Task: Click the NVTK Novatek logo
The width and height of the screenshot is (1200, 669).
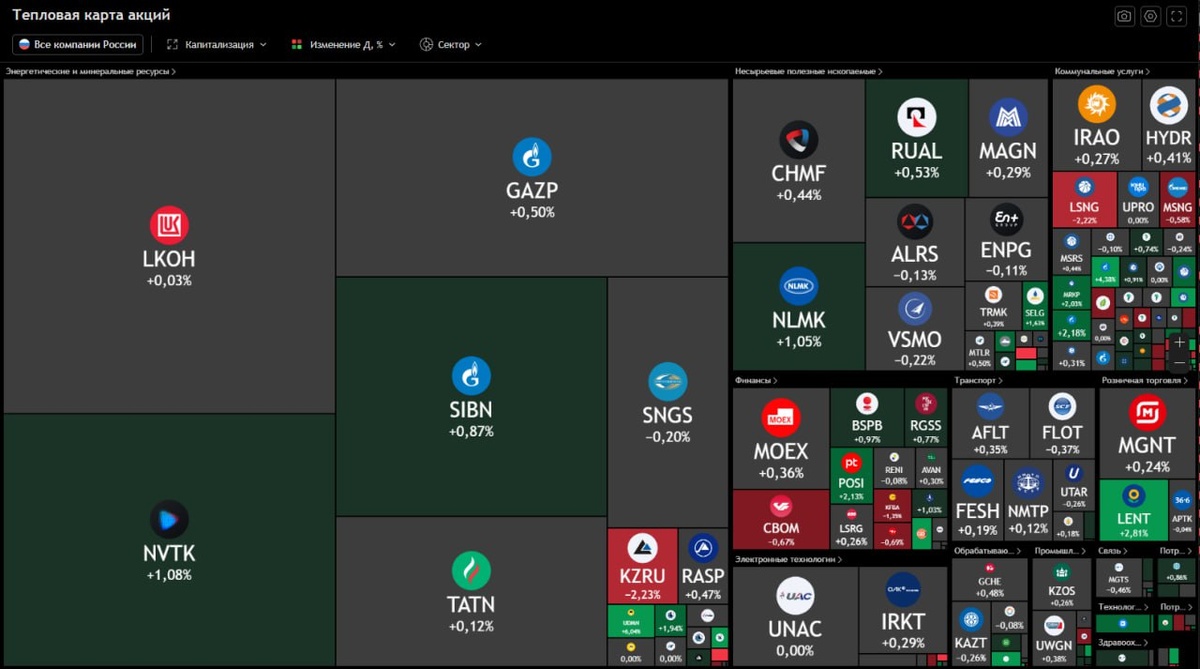Action: pos(169,520)
